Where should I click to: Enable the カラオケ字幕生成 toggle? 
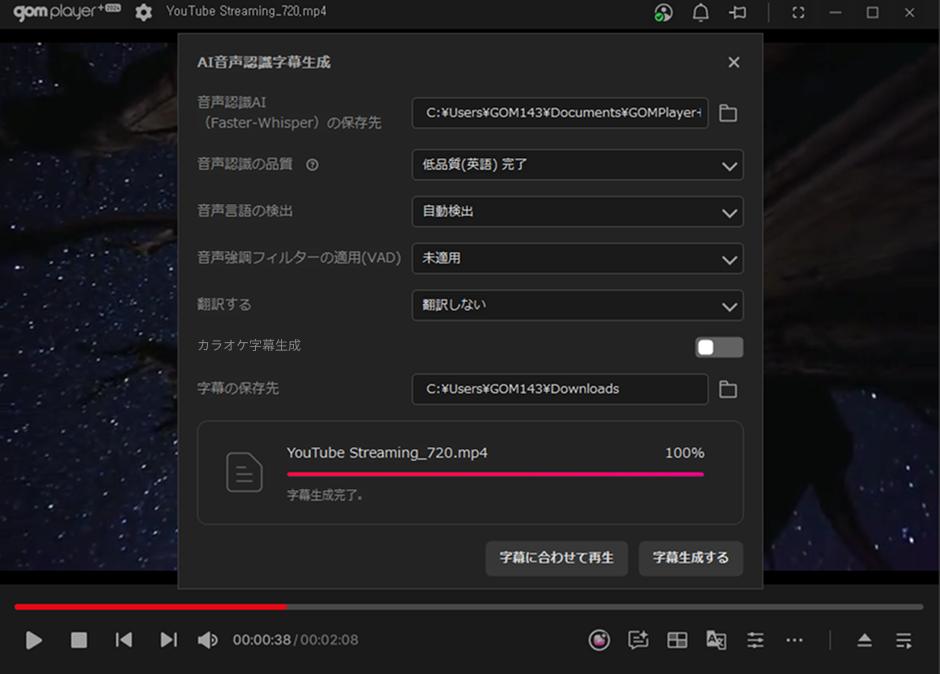coord(719,347)
